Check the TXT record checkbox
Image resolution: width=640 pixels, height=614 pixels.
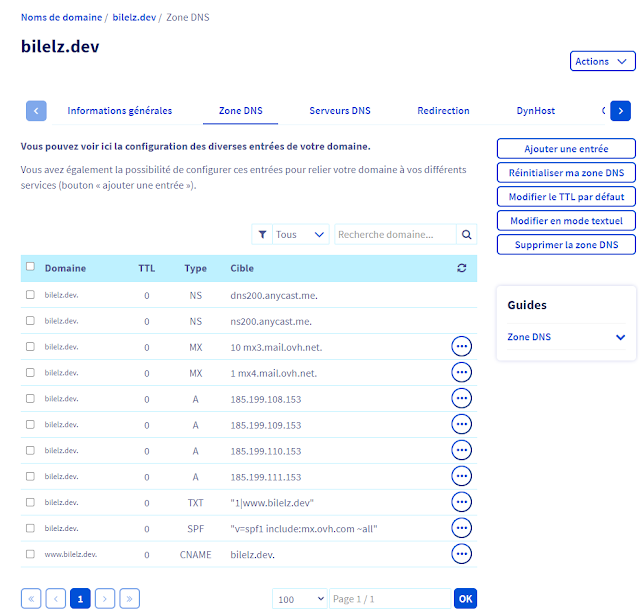point(30,502)
